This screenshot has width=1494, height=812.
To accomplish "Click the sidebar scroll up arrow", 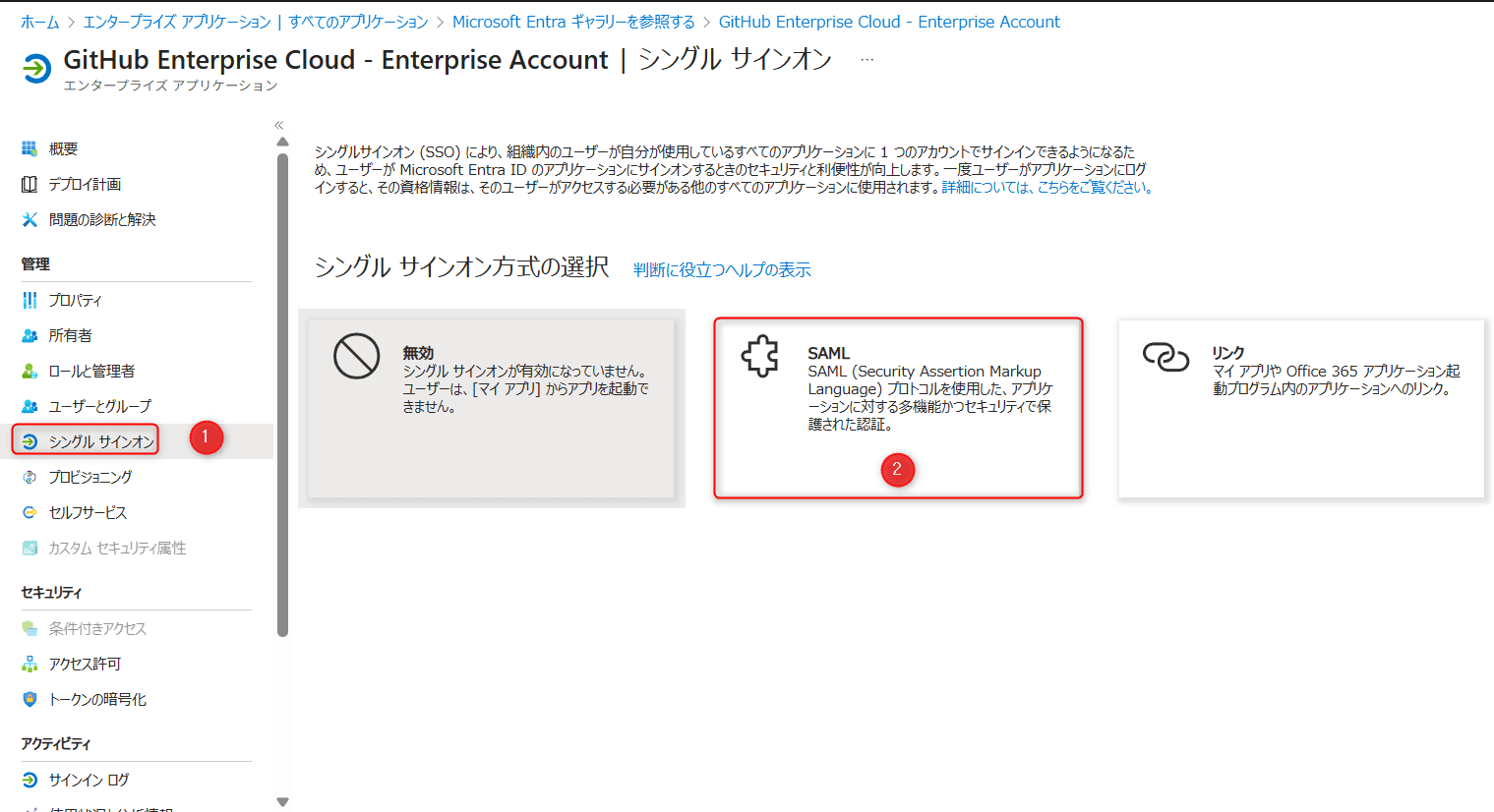I will click(x=283, y=143).
